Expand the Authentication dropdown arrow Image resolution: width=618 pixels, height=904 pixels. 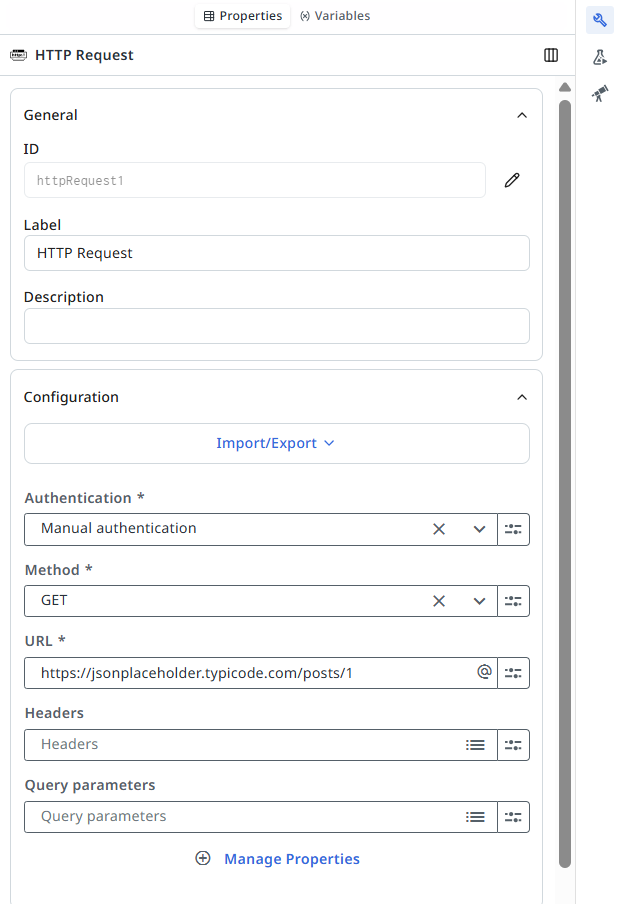point(479,529)
